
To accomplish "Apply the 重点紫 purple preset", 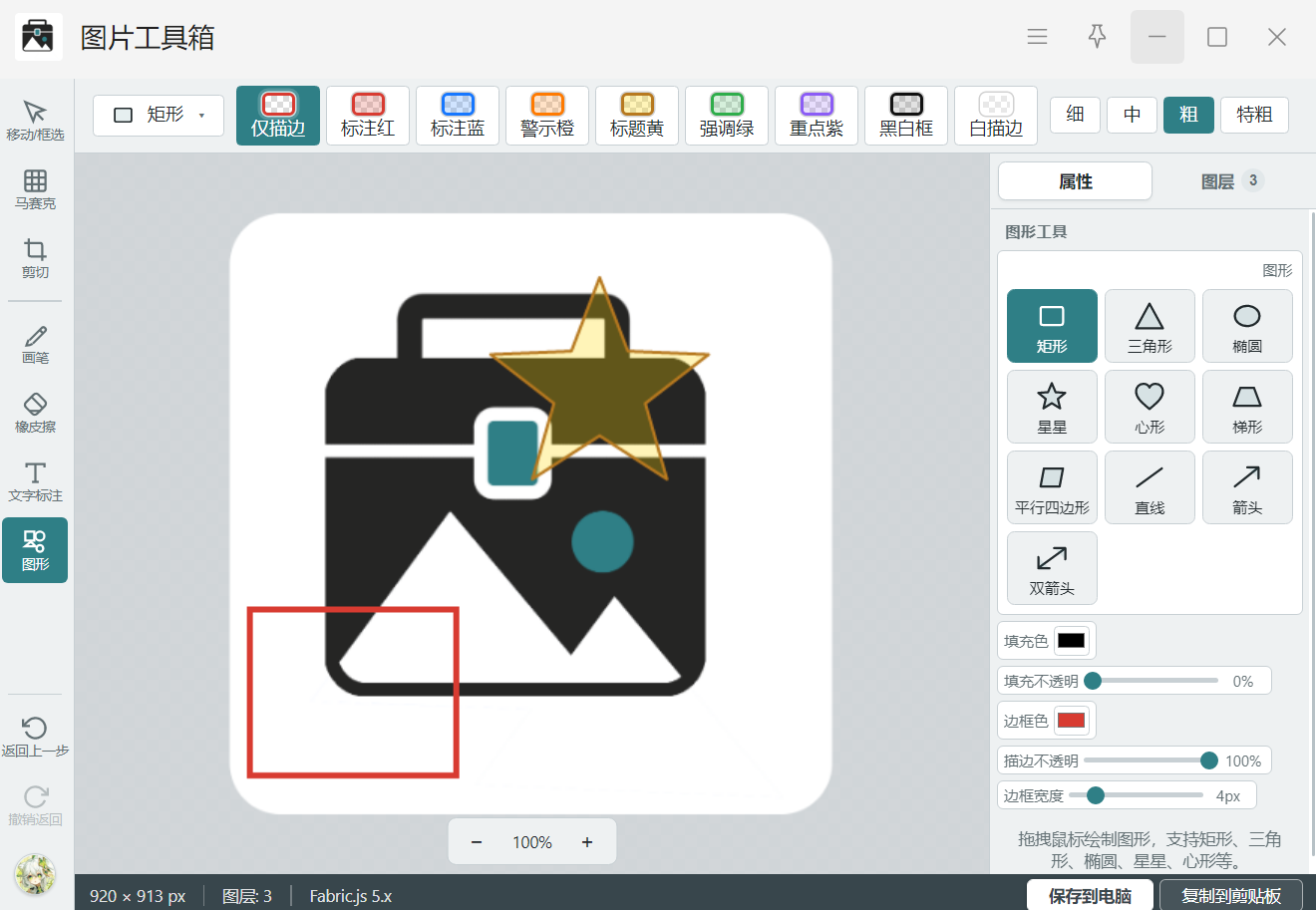I will tap(817, 116).
